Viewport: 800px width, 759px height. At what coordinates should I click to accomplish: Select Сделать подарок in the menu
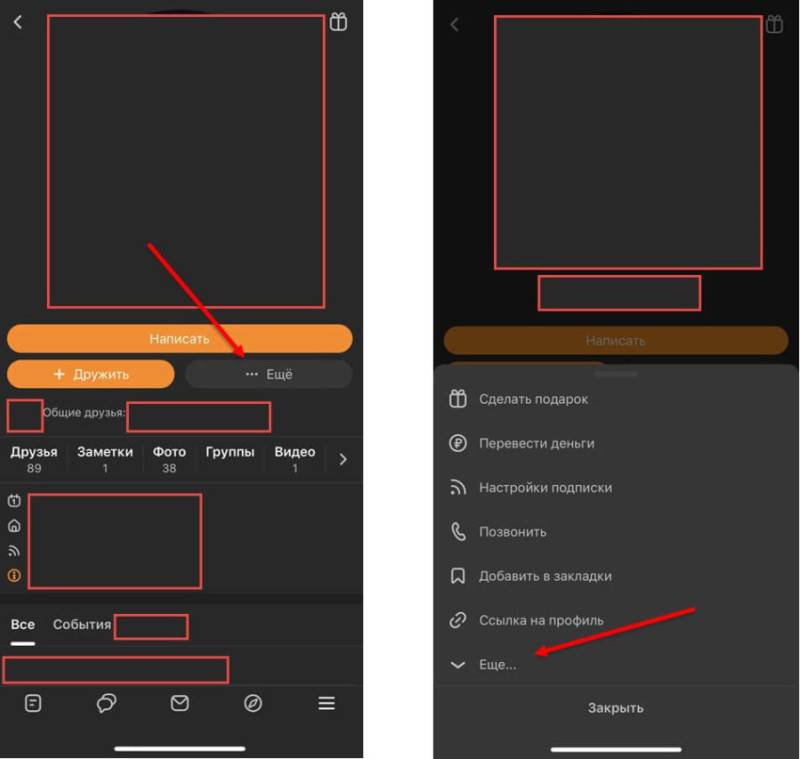[x=533, y=399]
